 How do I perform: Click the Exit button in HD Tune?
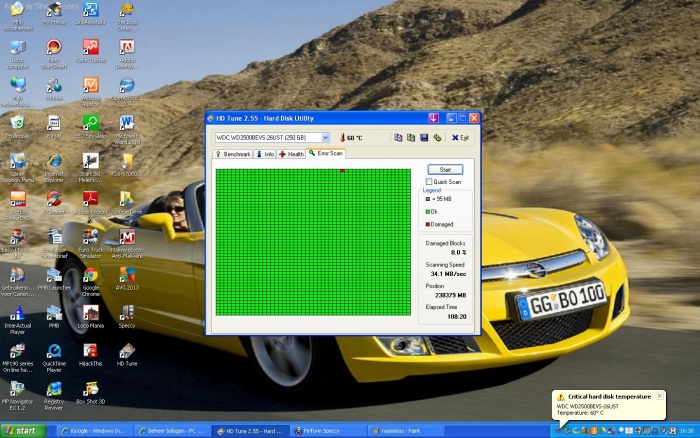point(460,137)
